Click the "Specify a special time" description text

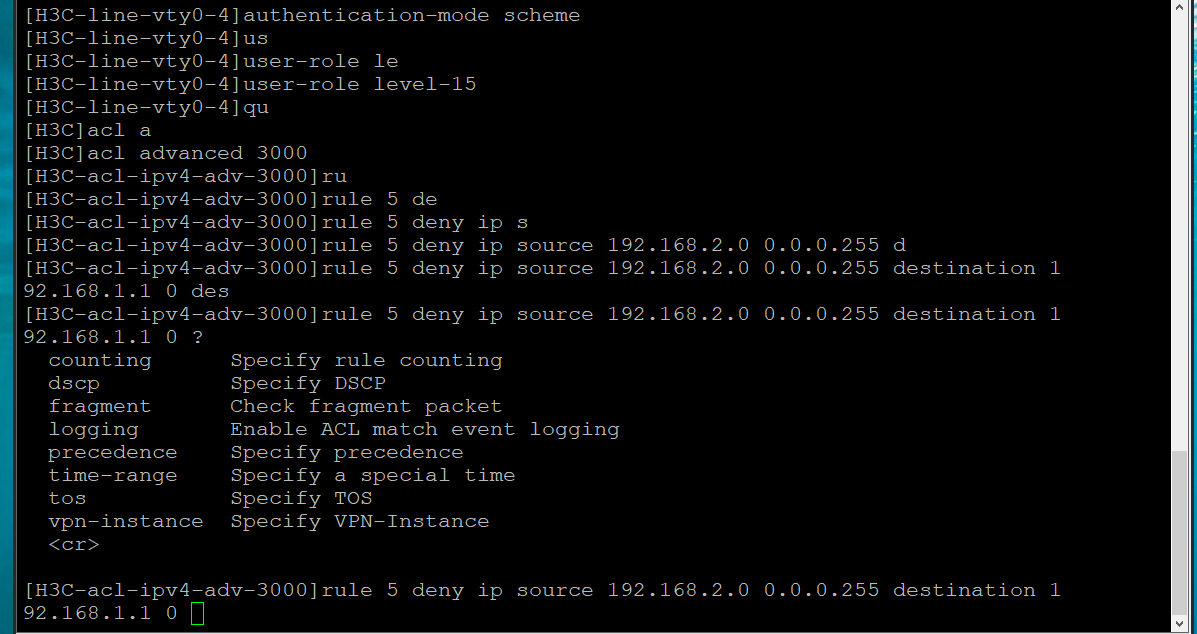click(373, 475)
